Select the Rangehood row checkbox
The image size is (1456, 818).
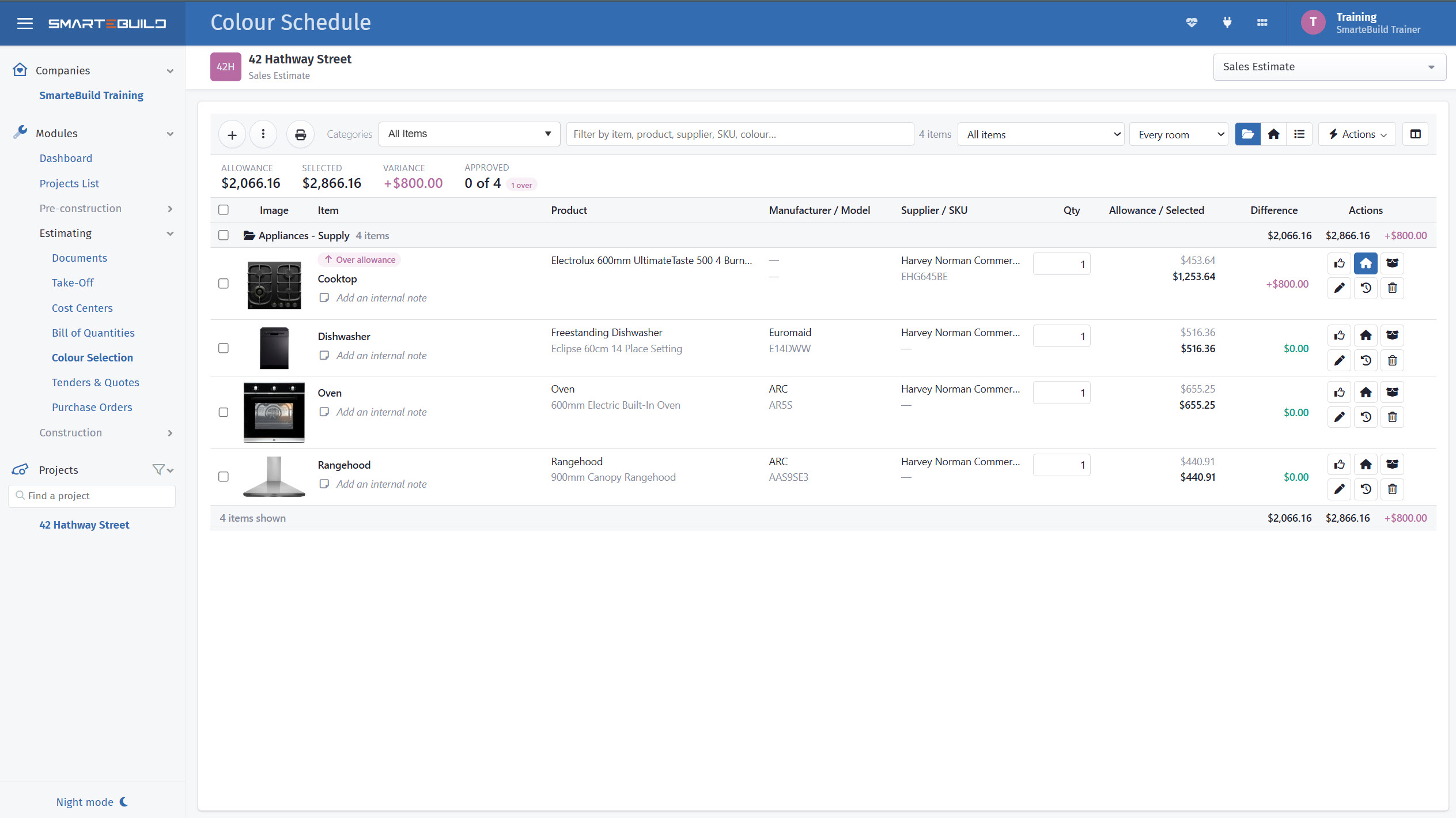pyautogui.click(x=224, y=477)
